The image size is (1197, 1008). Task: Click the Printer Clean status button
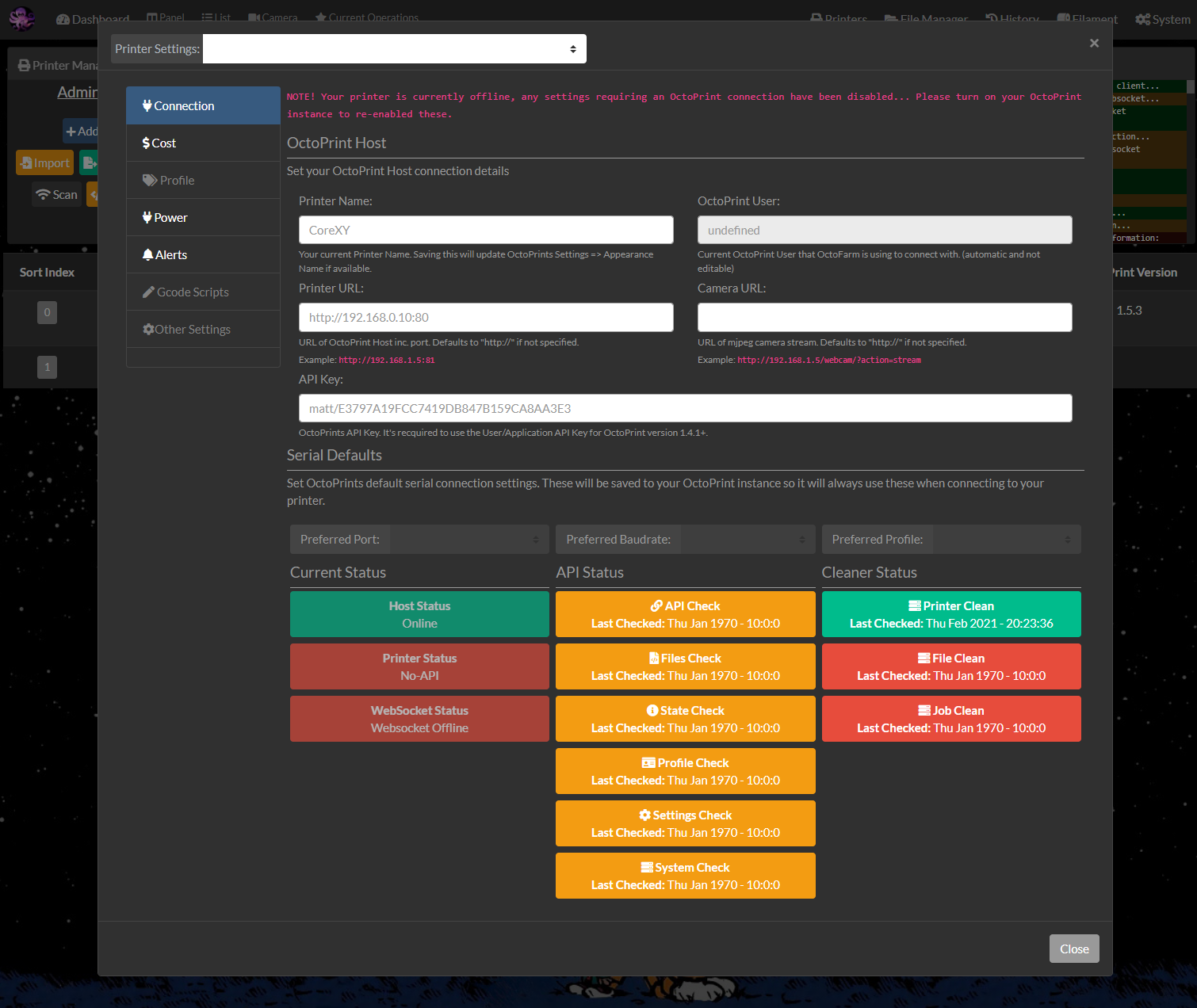[x=950, y=613]
